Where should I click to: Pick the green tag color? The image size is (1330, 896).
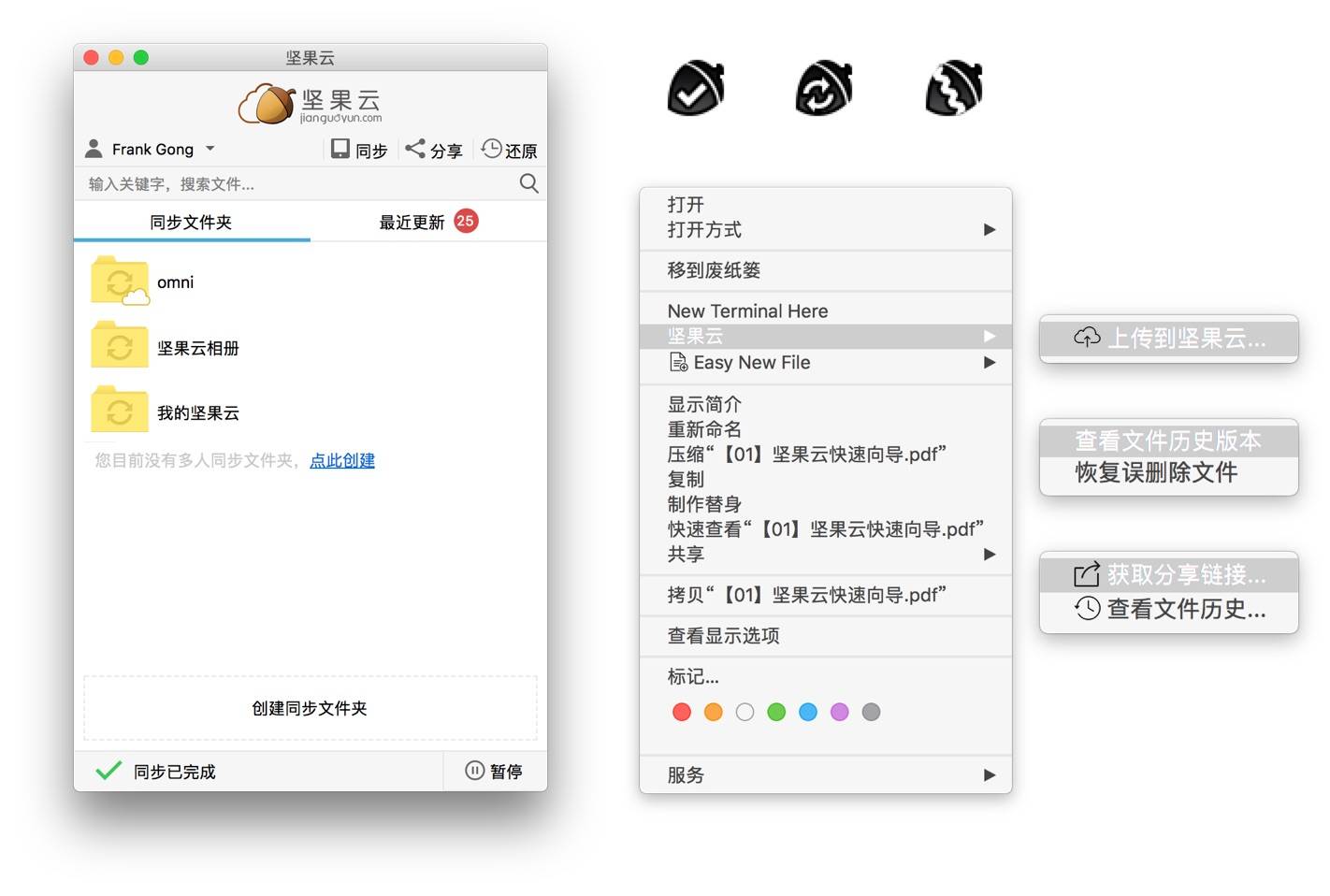(x=776, y=712)
